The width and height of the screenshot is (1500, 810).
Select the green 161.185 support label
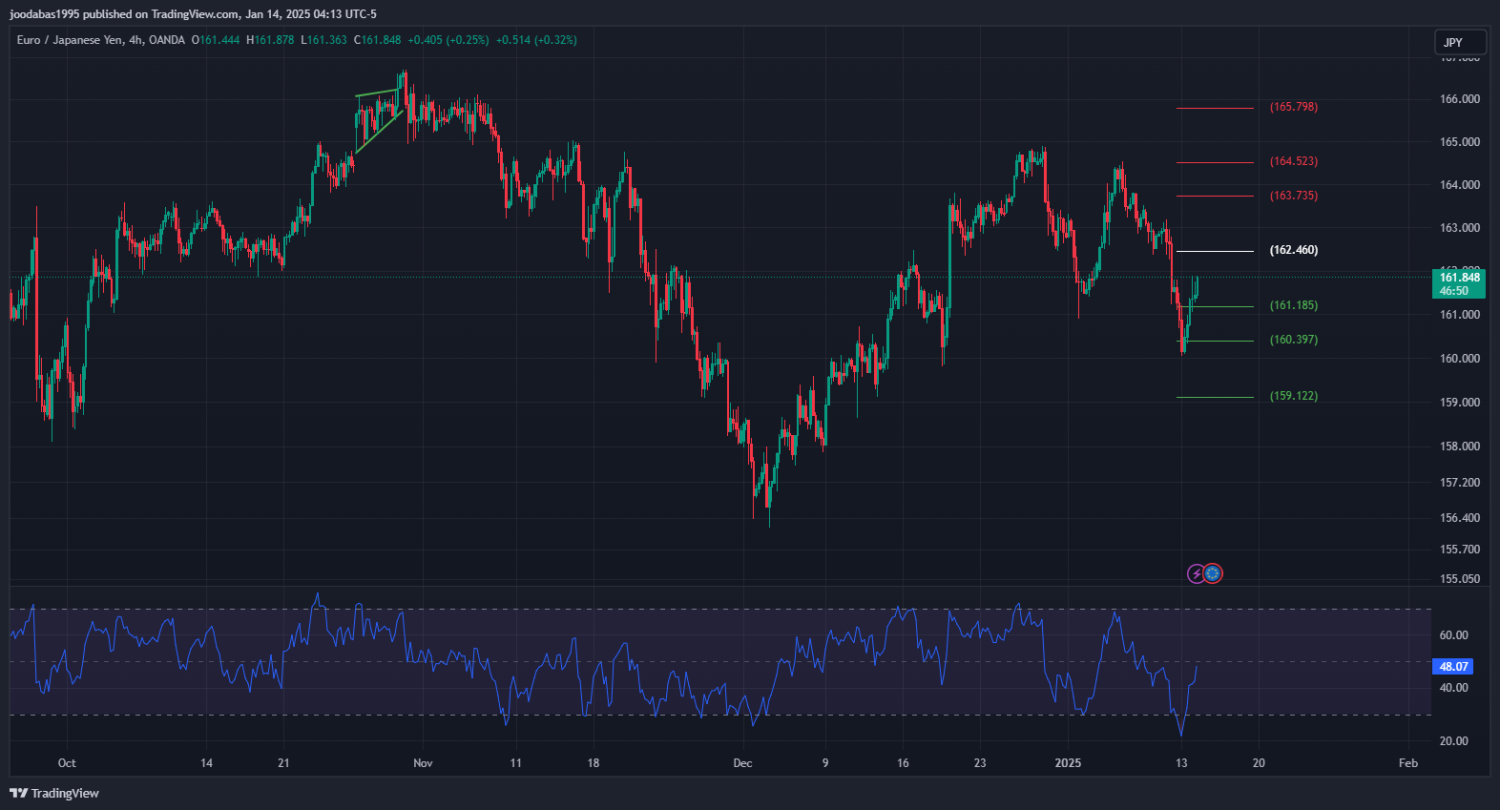coord(1293,305)
